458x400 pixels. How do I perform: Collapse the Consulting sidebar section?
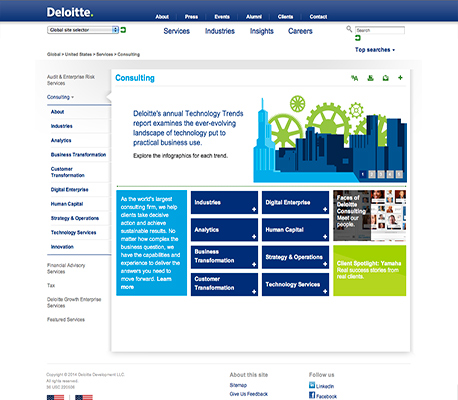tap(60, 97)
